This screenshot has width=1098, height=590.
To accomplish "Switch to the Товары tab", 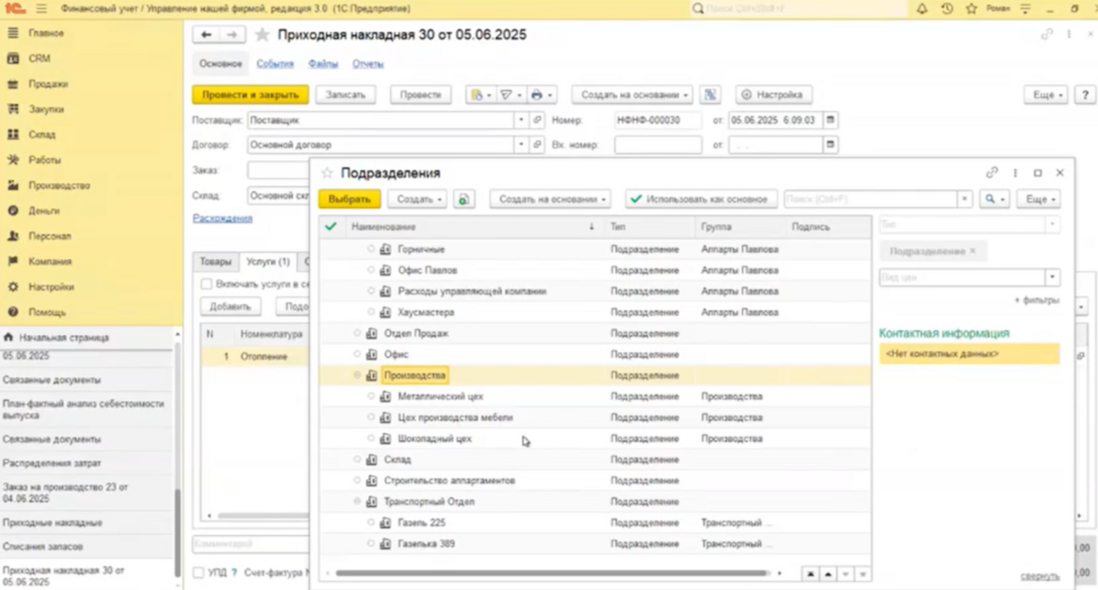I will click(x=215, y=262).
